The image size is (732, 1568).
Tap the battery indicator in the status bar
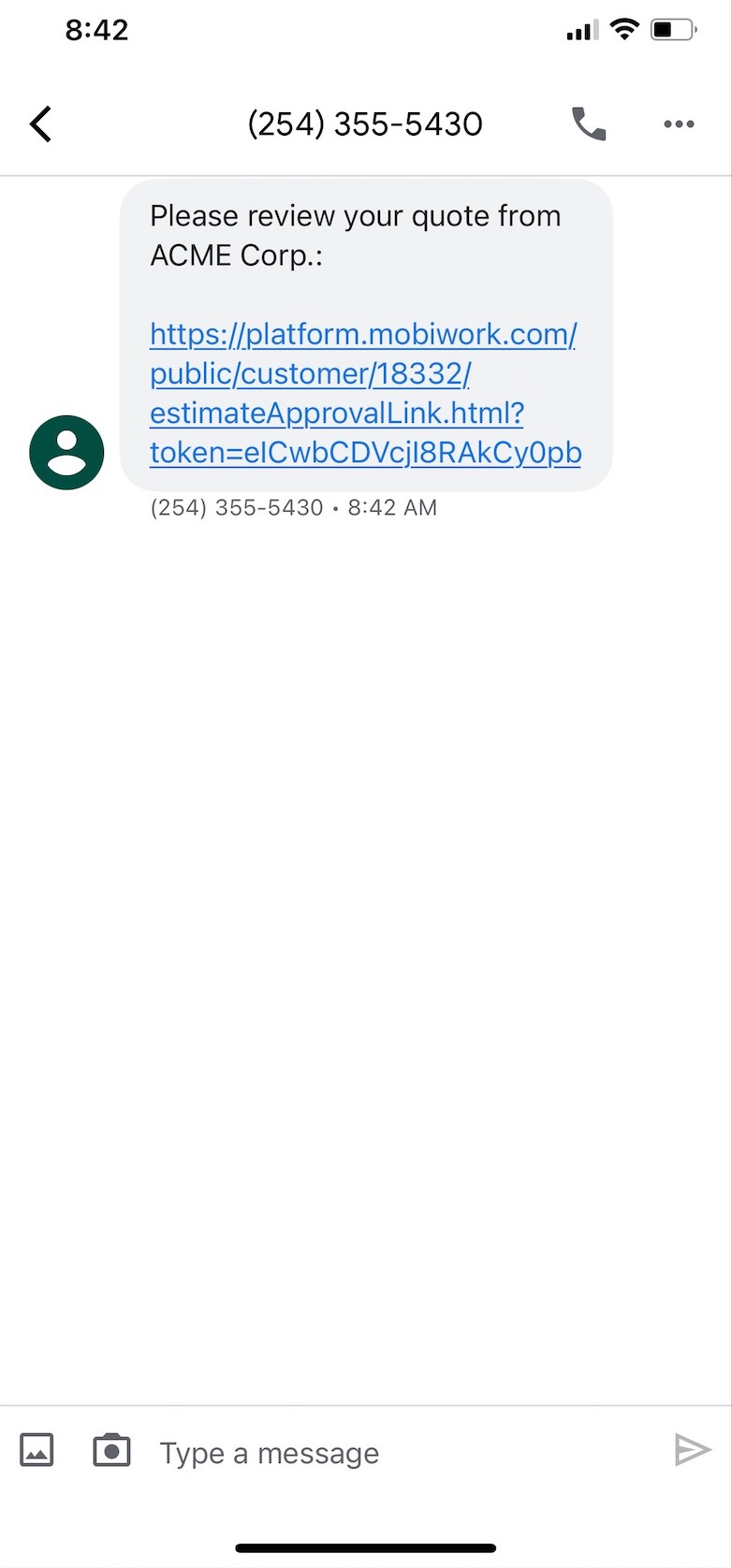(x=674, y=30)
